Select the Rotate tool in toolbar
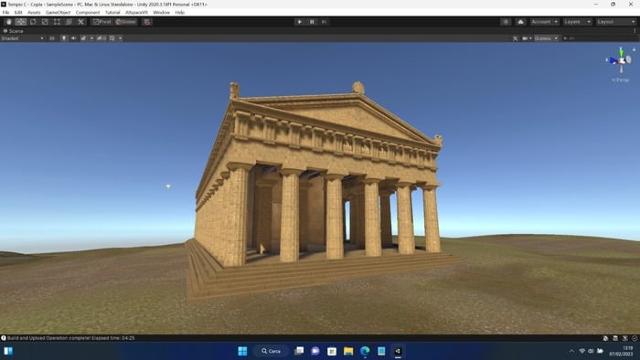Image resolution: width=640 pixels, height=360 pixels. pyautogui.click(x=33, y=22)
